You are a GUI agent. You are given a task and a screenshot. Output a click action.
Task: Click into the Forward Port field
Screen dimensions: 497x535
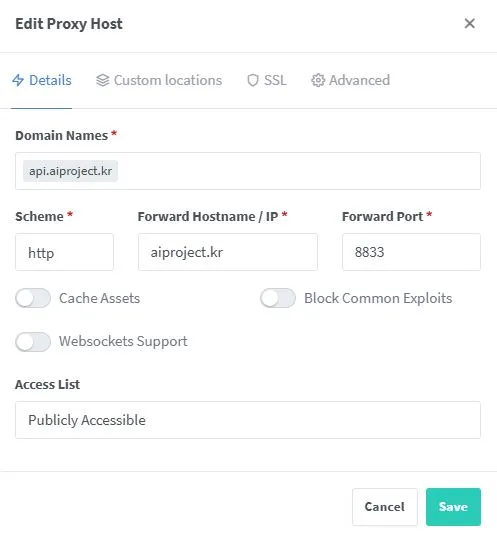click(411, 252)
